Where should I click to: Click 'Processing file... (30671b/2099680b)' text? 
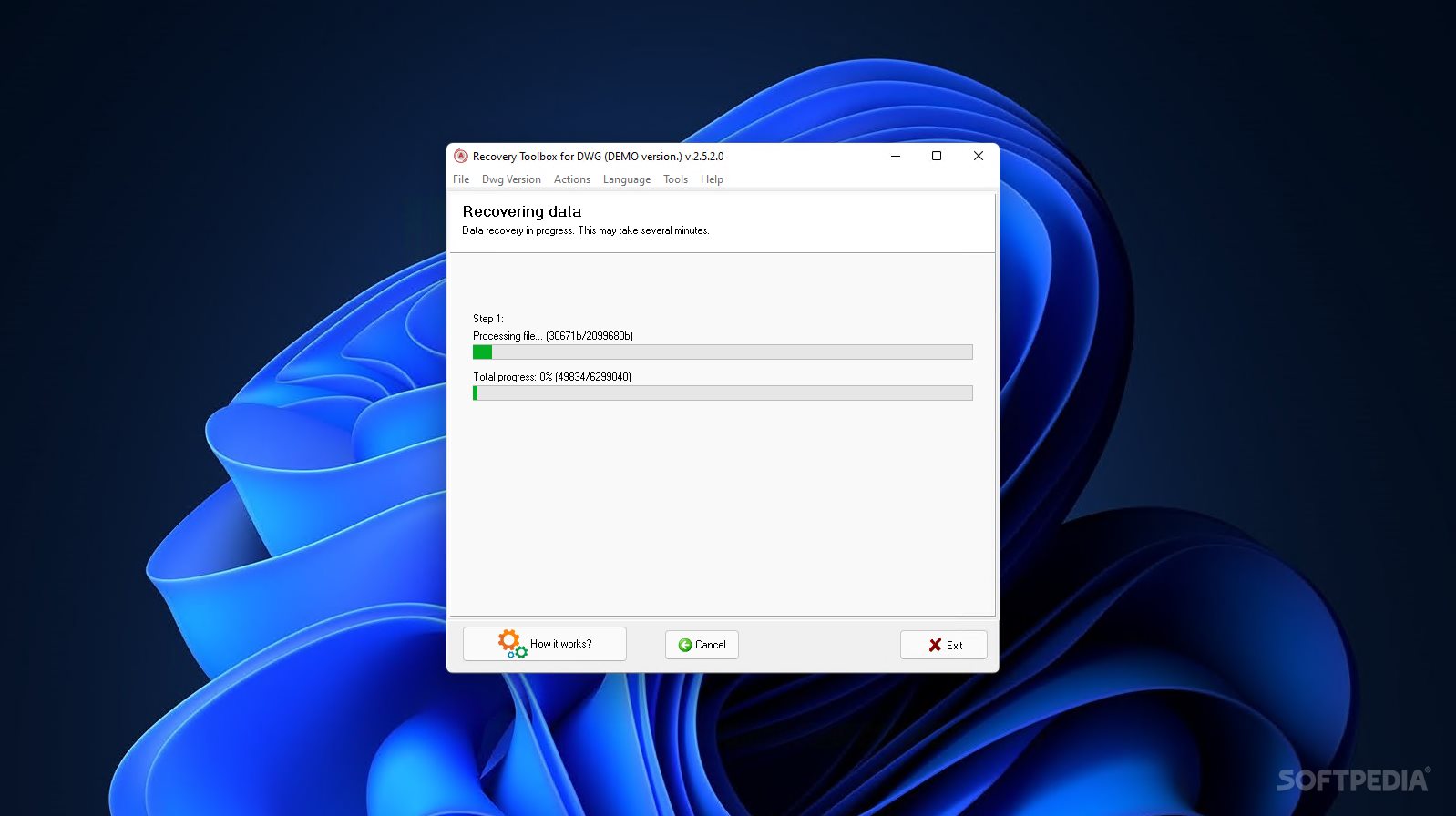coord(553,336)
